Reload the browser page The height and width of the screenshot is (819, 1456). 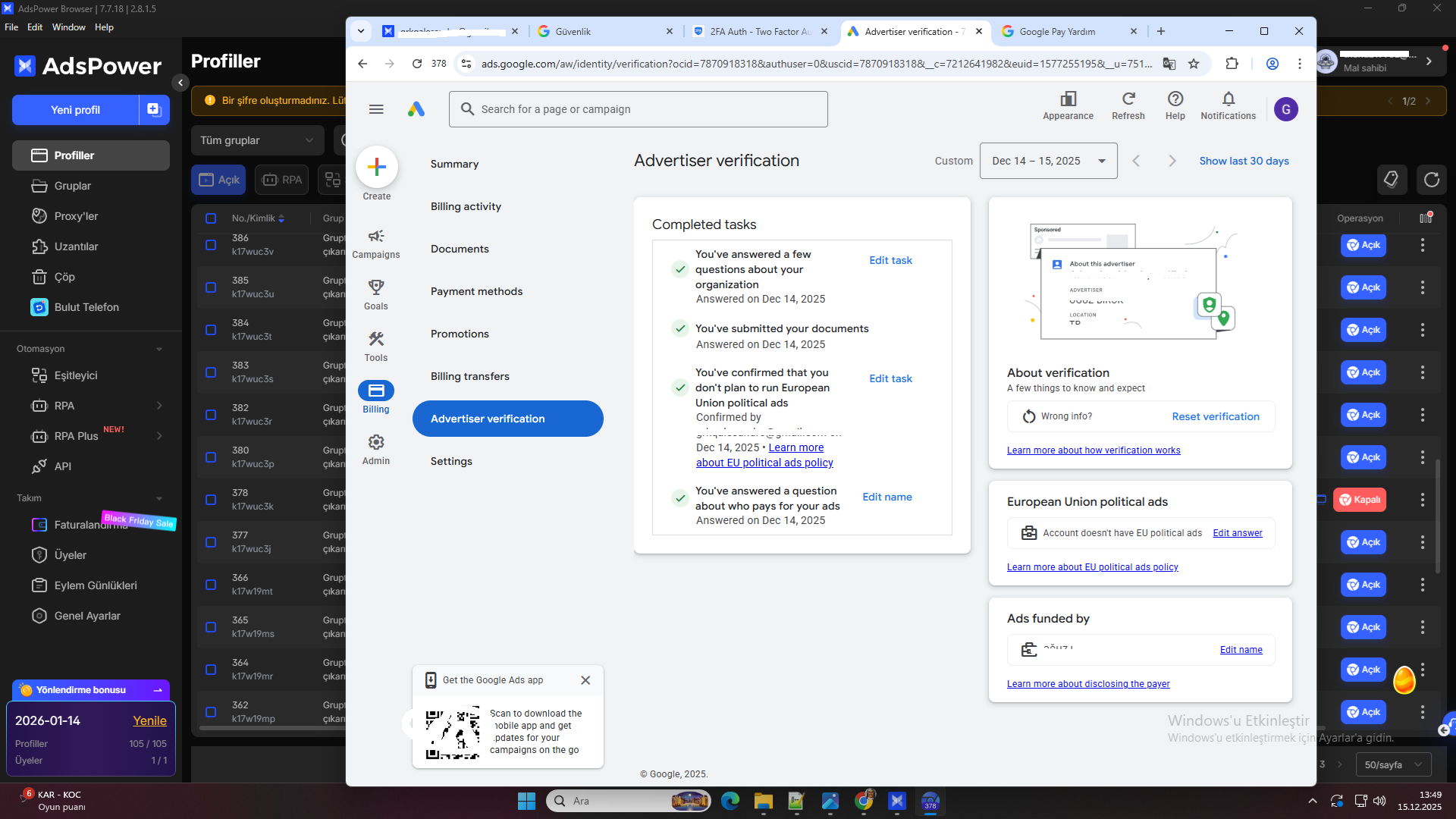[x=417, y=64]
